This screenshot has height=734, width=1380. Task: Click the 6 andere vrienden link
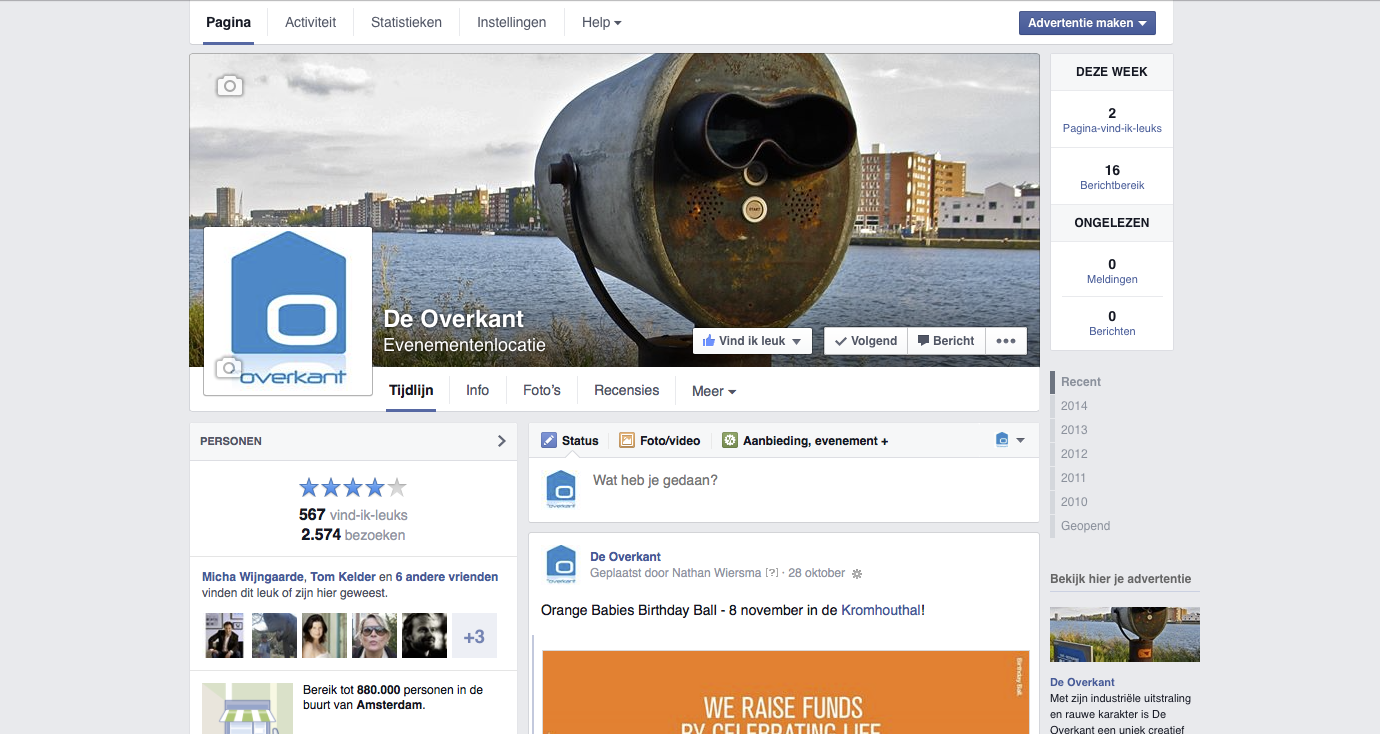pyautogui.click(x=447, y=577)
